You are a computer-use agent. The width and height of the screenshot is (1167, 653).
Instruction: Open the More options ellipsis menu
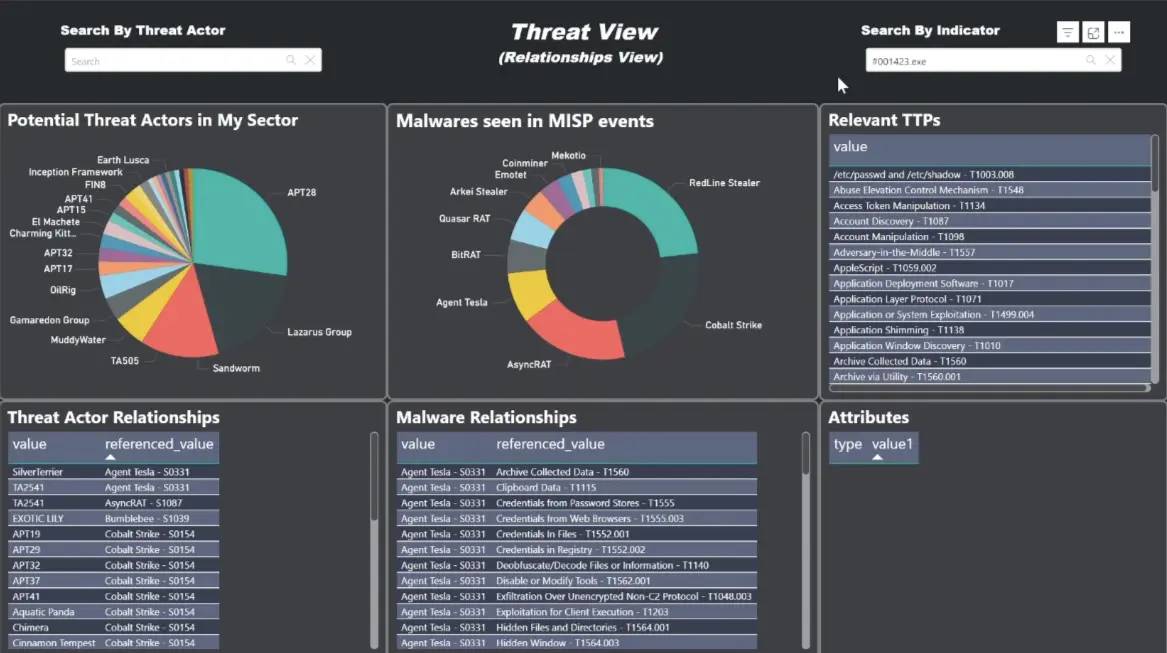tap(1119, 33)
